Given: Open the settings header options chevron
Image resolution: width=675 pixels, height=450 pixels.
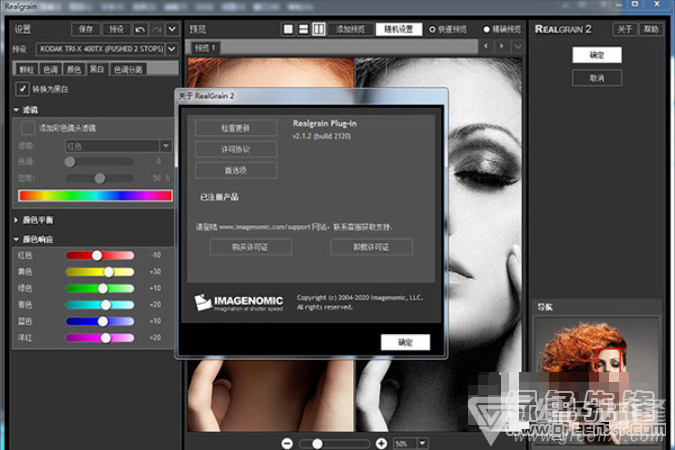Looking at the screenshot, I should (172, 29).
